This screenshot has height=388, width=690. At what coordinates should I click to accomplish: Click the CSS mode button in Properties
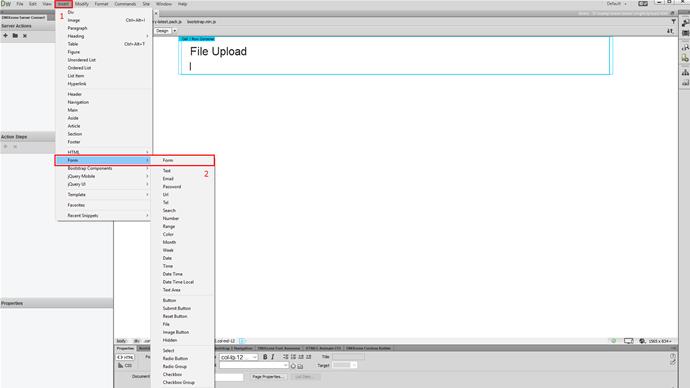(125, 366)
